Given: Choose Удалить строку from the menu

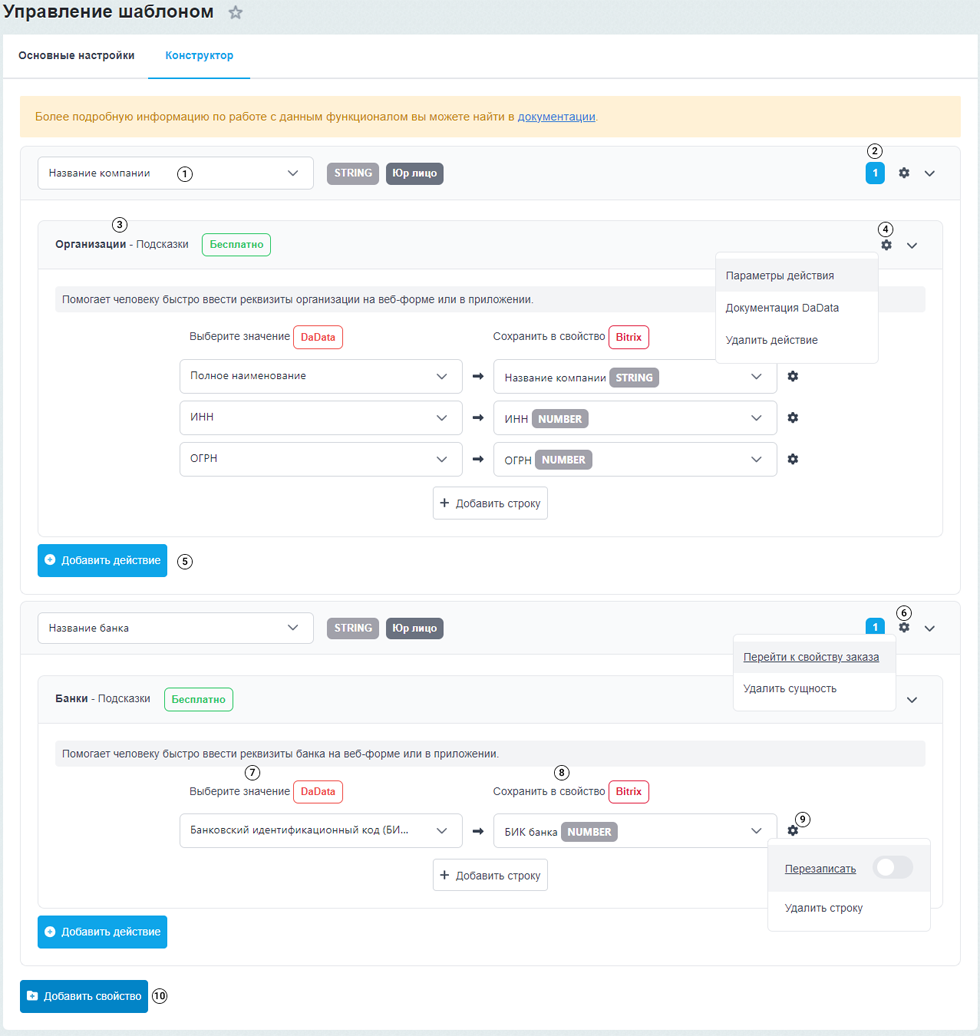Looking at the screenshot, I should point(823,908).
